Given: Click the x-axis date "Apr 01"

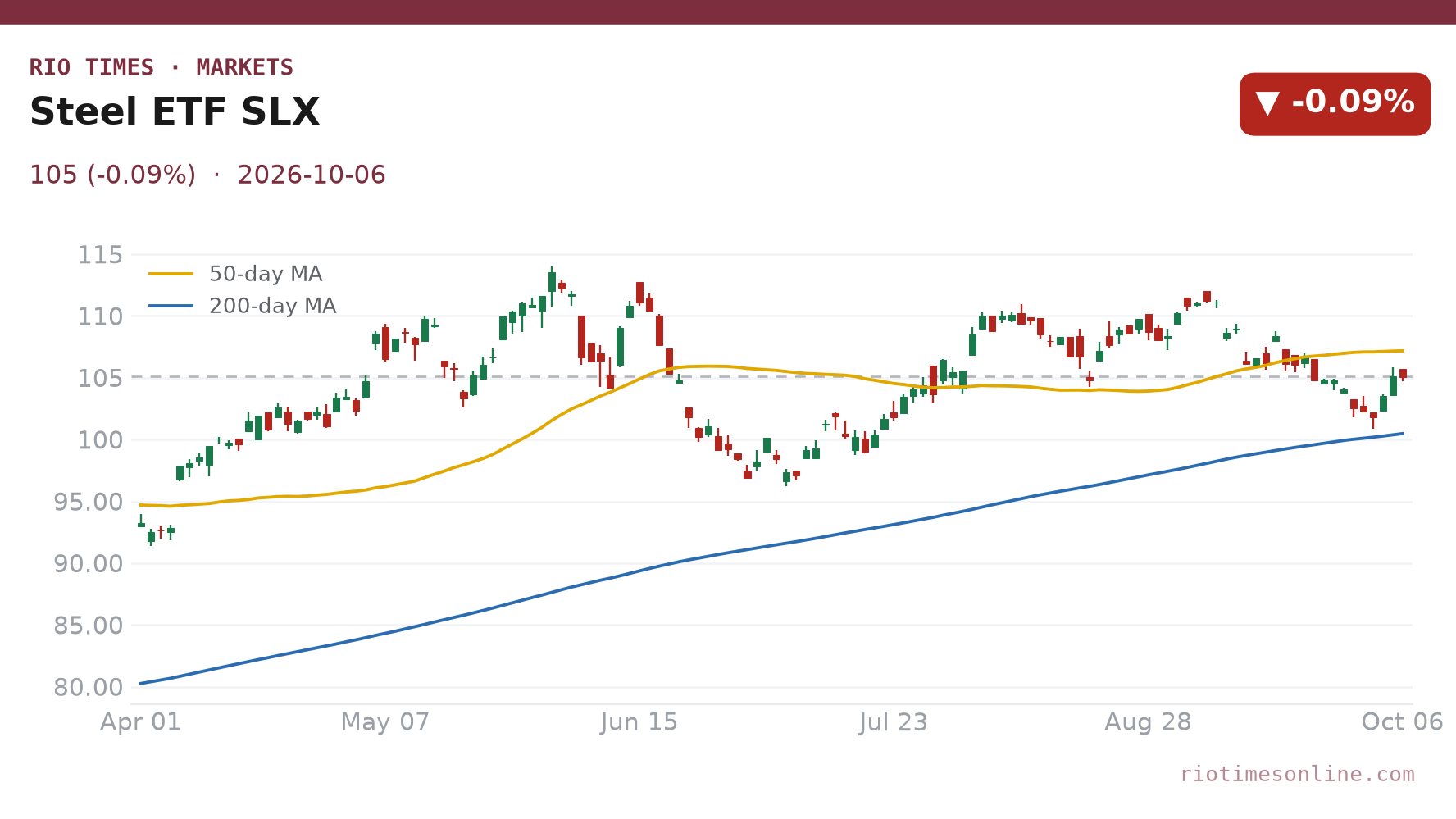Looking at the screenshot, I should [x=140, y=722].
